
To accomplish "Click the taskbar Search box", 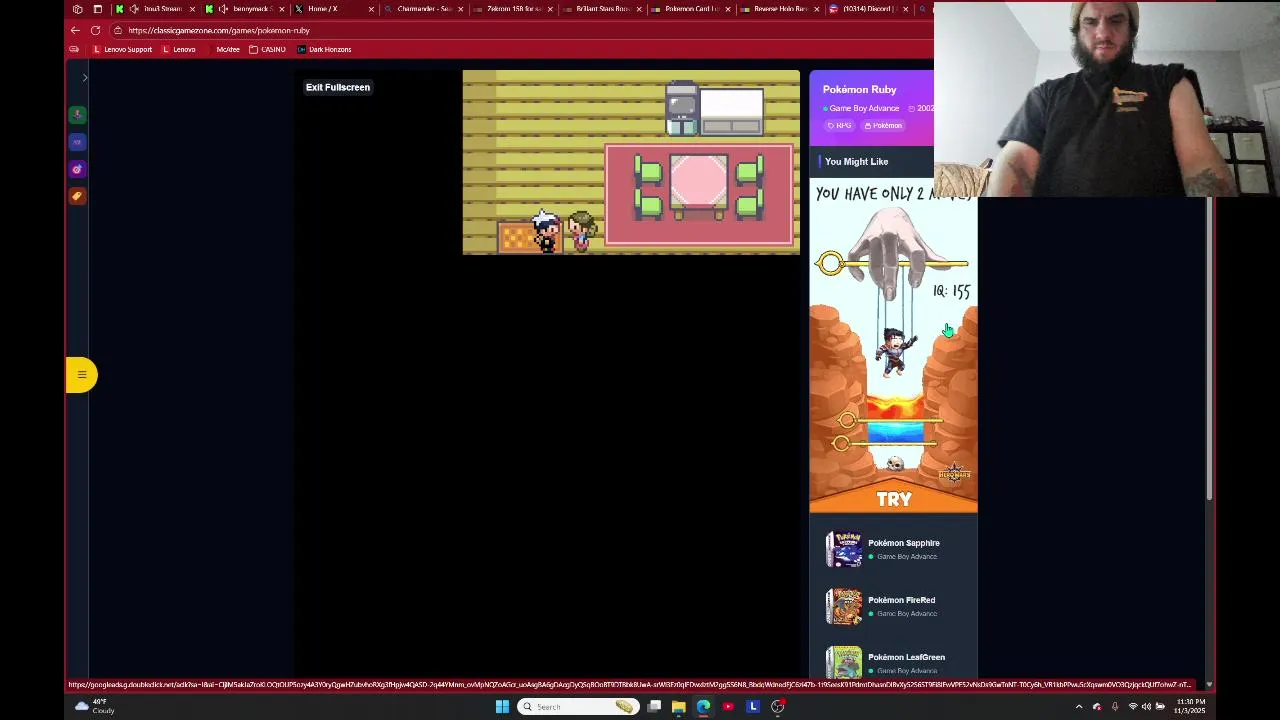I will click(x=578, y=707).
